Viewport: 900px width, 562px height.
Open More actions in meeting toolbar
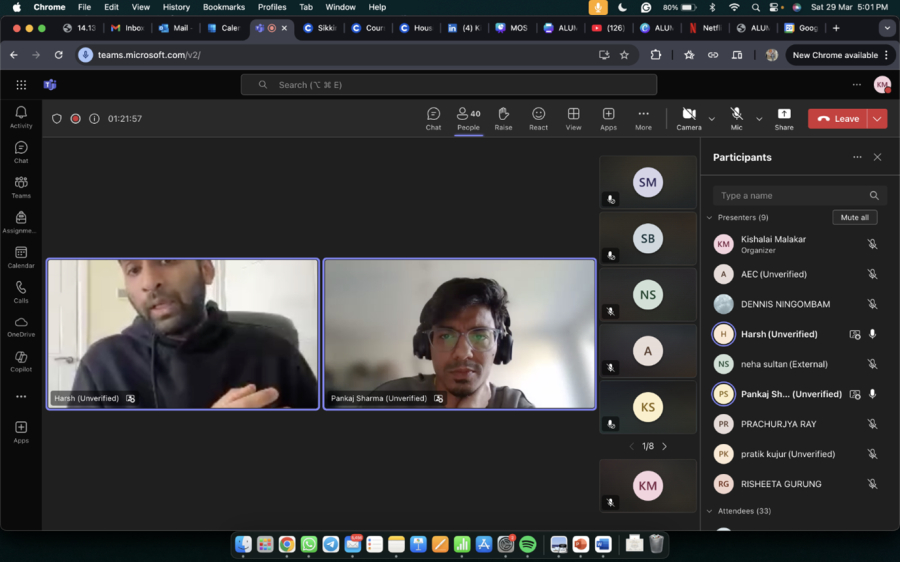coord(643,119)
